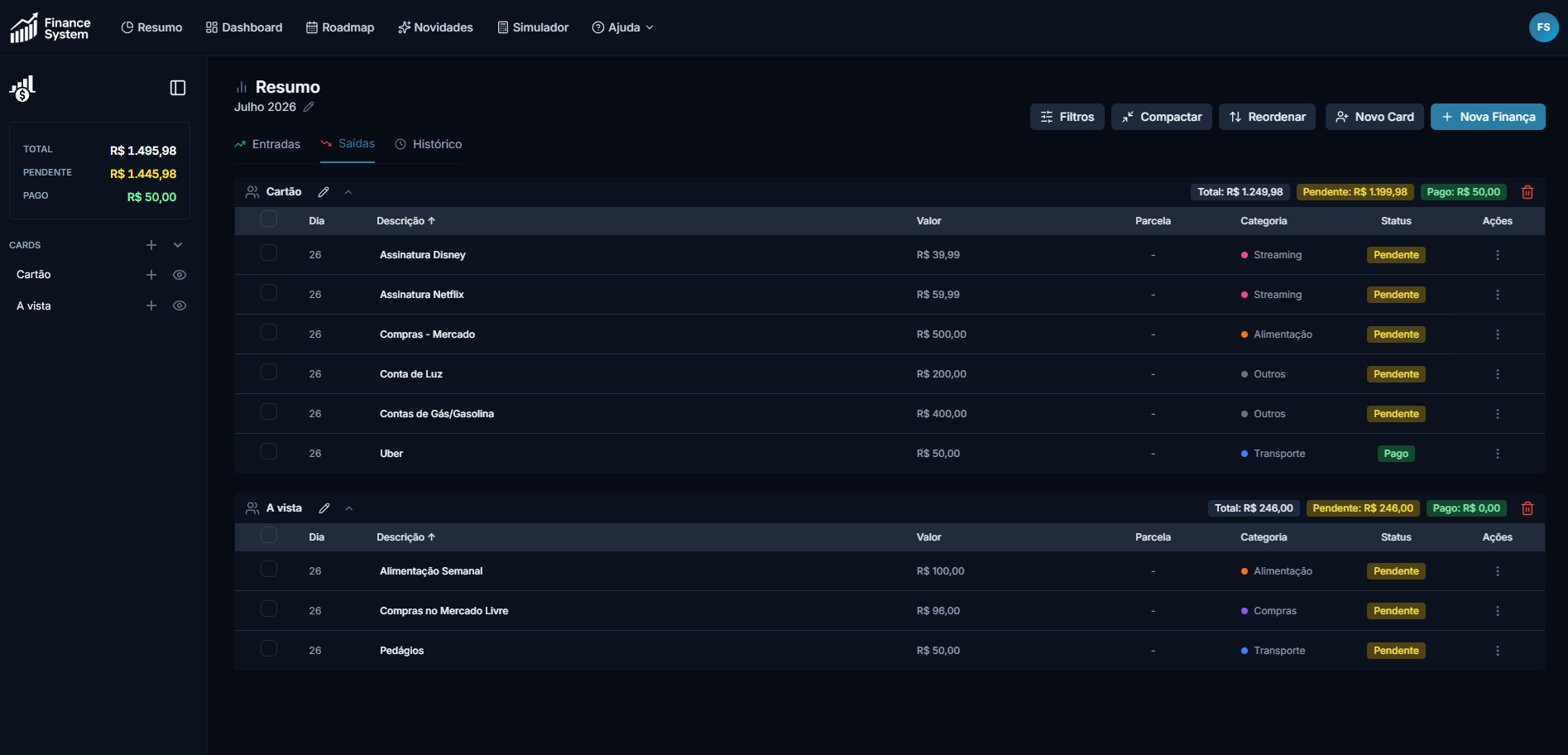Select the A vista item in sidebar
The image size is (1568, 755).
point(34,305)
